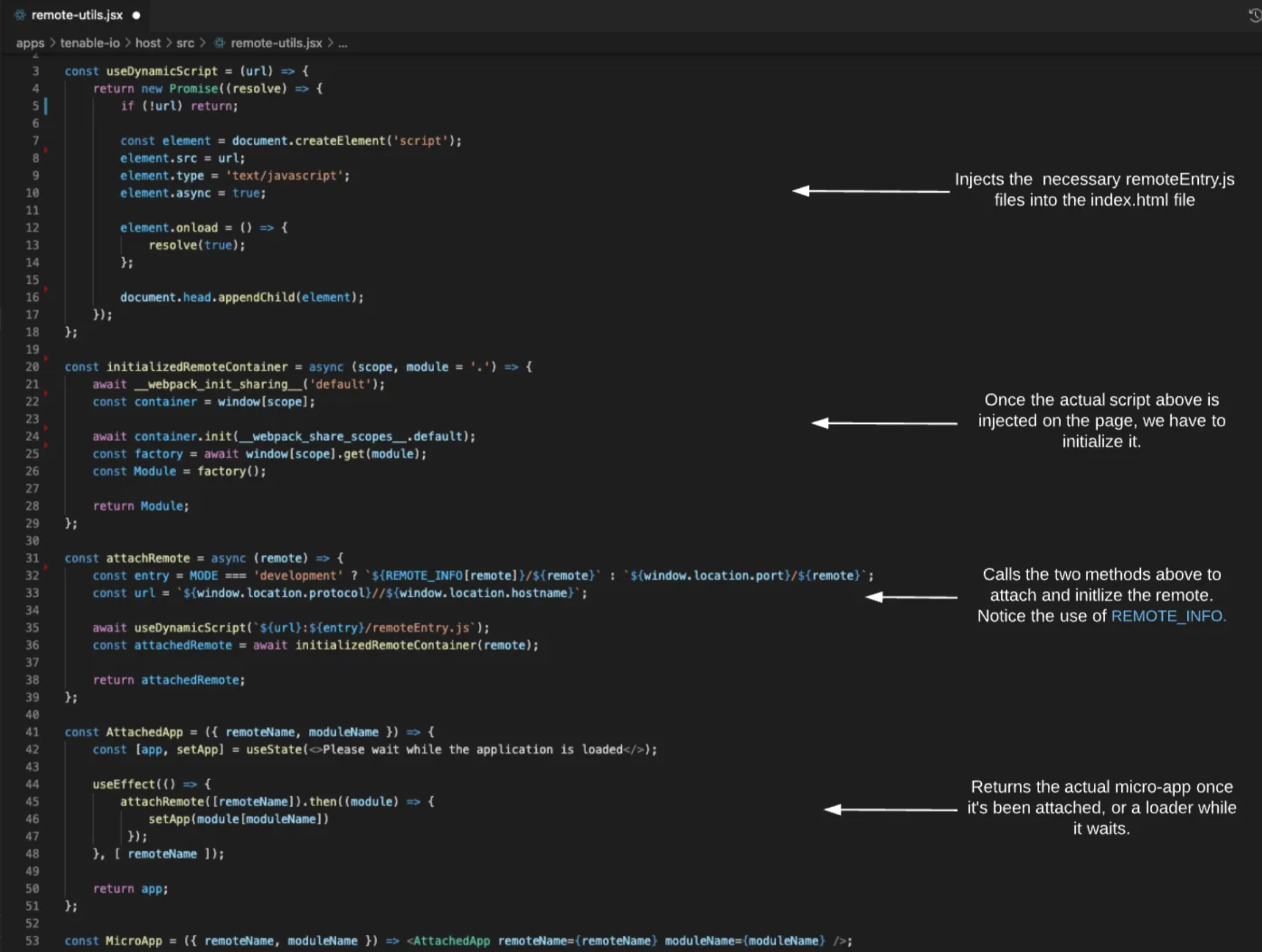Click '<AttachedApp' JSX tag on line 53

coord(448,941)
